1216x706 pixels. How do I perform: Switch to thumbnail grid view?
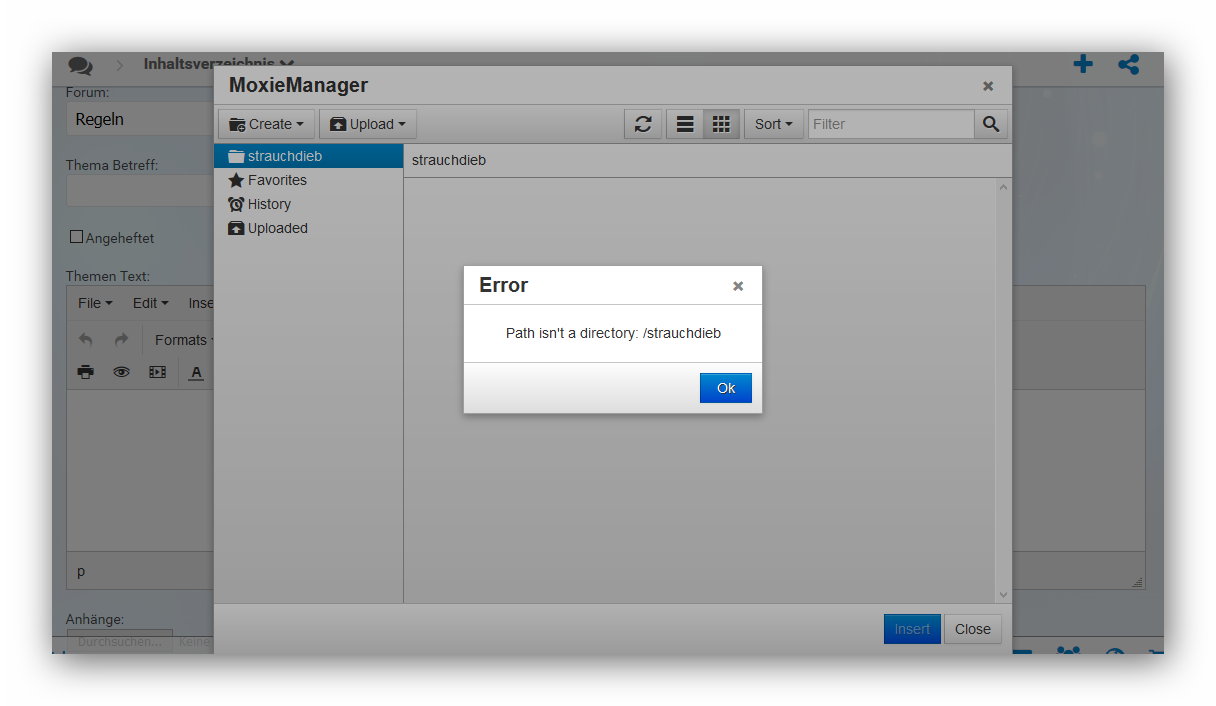[x=721, y=124]
